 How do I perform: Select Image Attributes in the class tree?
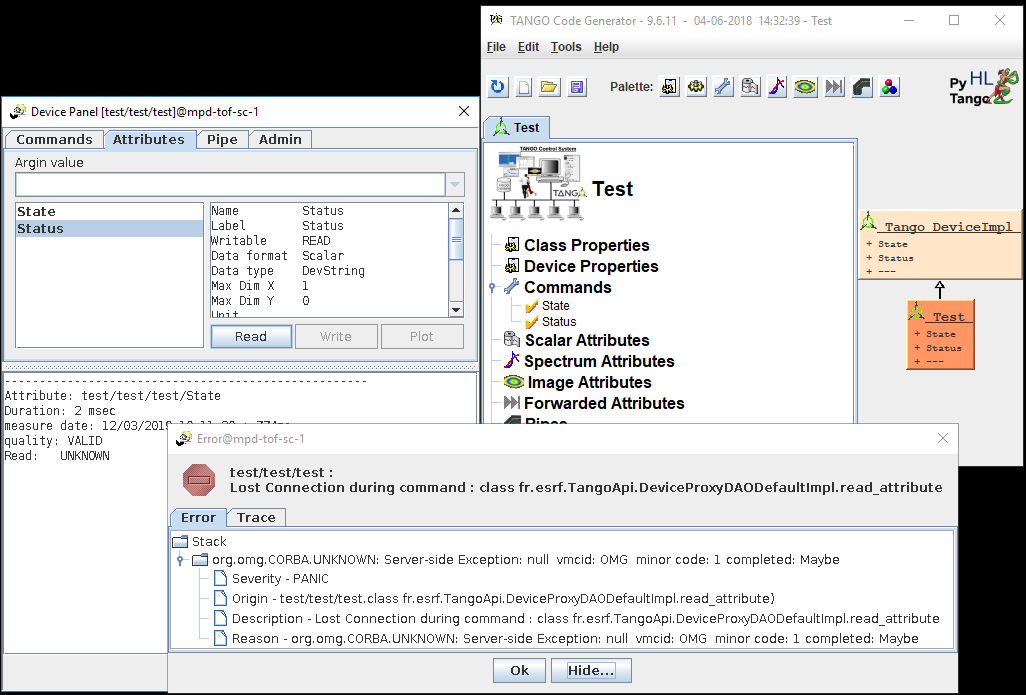(x=589, y=382)
